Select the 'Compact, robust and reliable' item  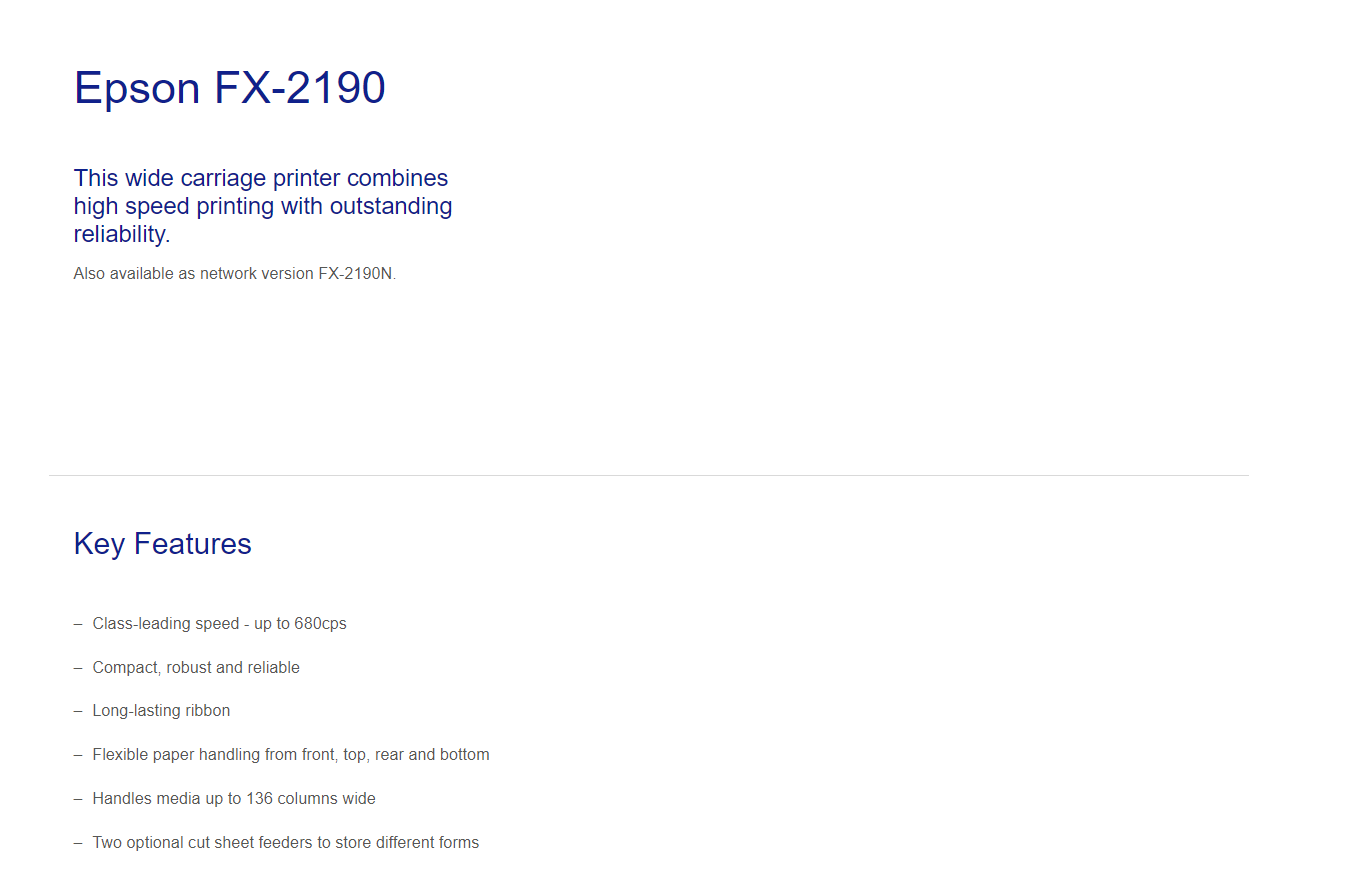click(196, 668)
